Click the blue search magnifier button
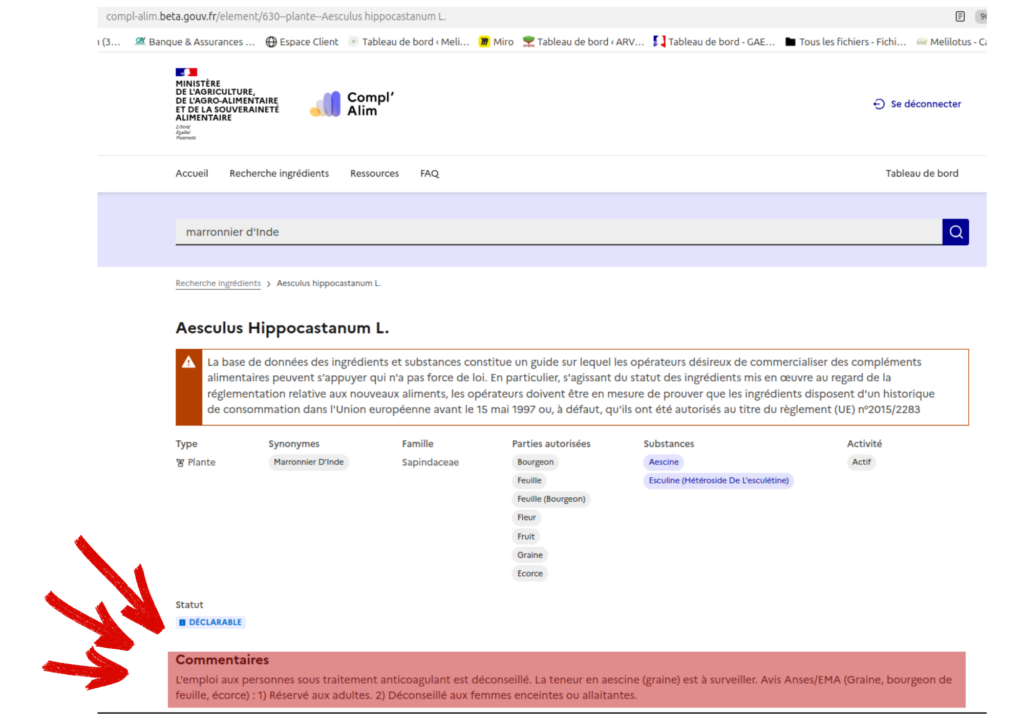1024x724 pixels. [955, 232]
